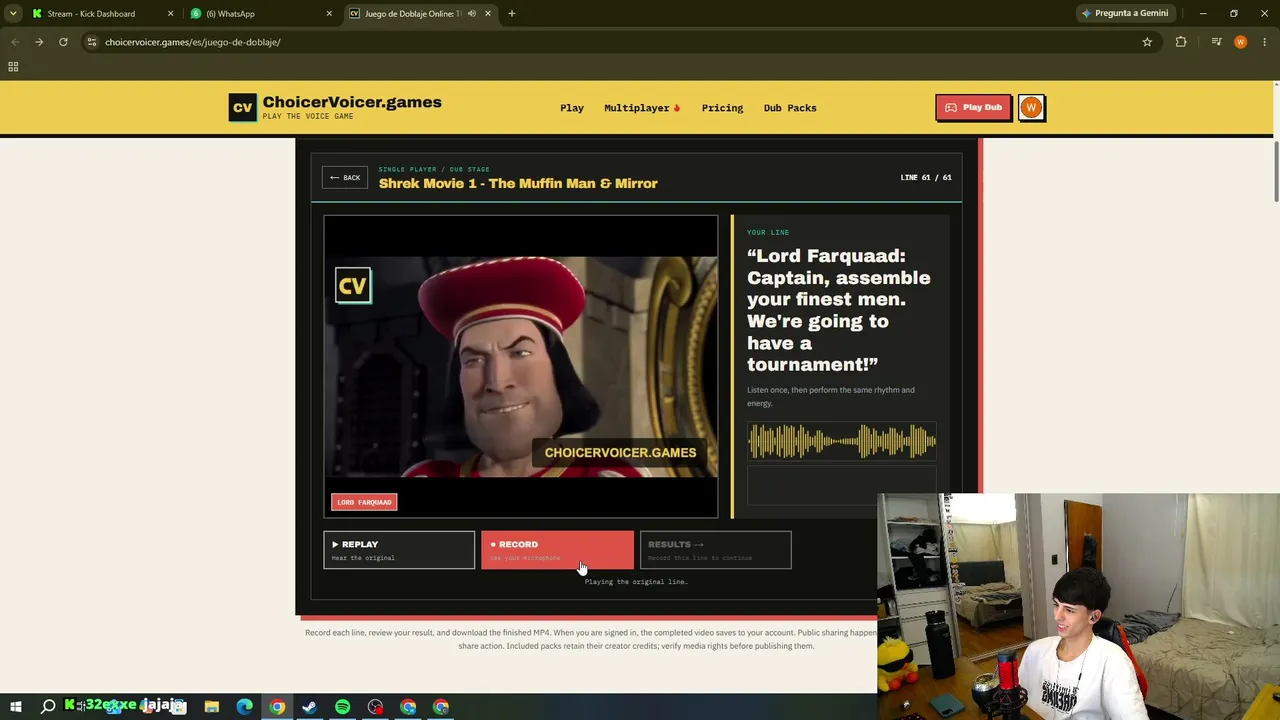Click the Shrek video clip preview
Image resolution: width=1280 pixels, height=720 pixels.
(x=521, y=367)
